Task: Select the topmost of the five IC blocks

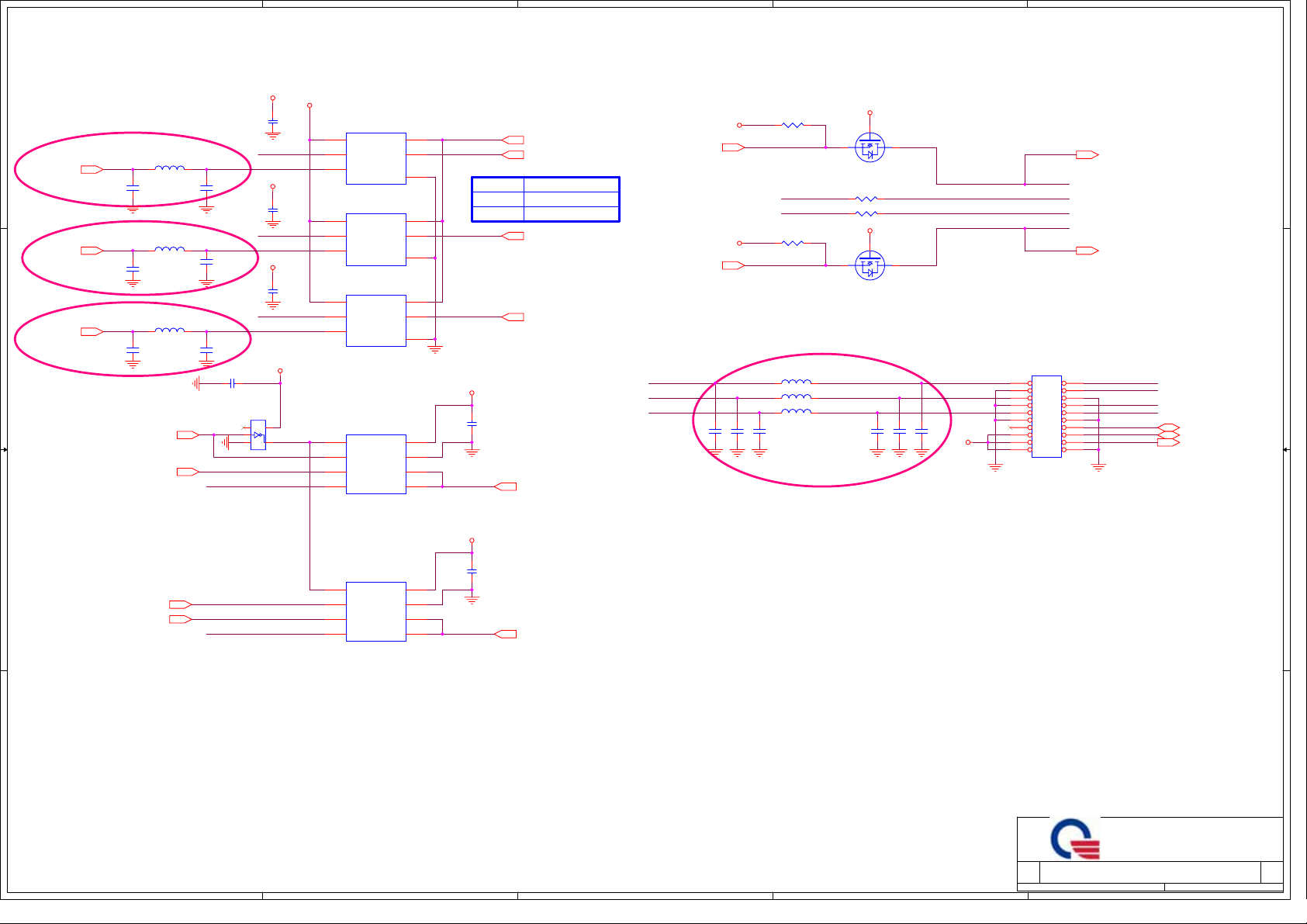Action: [x=376, y=158]
